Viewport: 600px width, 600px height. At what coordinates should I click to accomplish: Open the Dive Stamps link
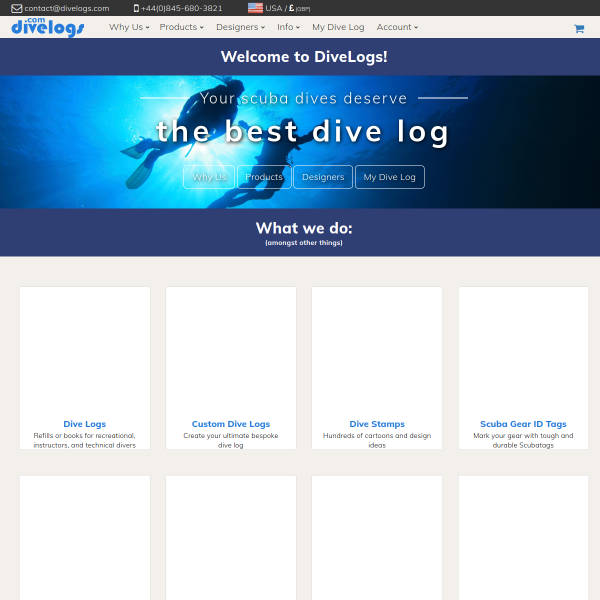point(377,424)
